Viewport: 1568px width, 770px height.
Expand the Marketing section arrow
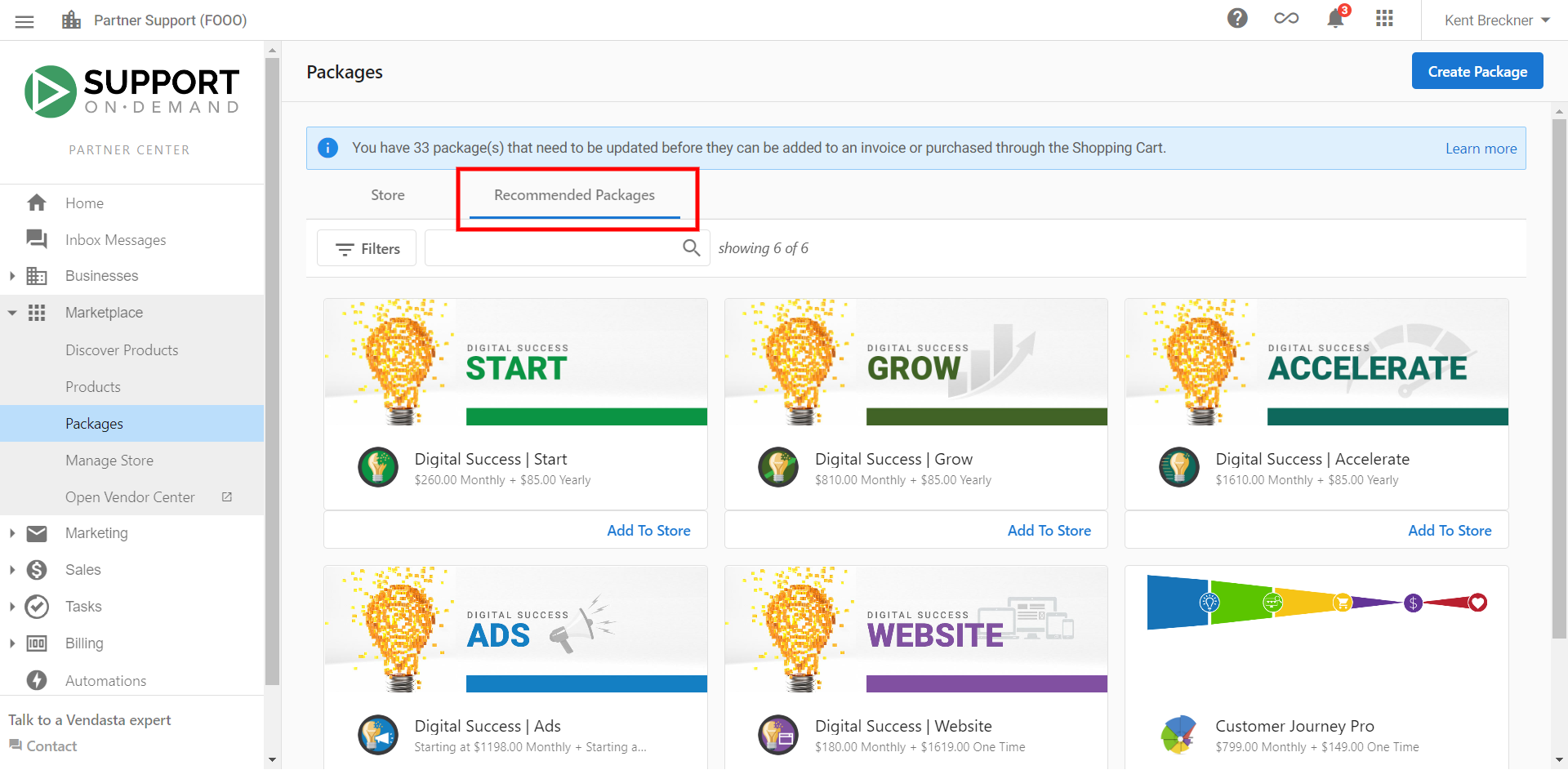(x=11, y=533)
